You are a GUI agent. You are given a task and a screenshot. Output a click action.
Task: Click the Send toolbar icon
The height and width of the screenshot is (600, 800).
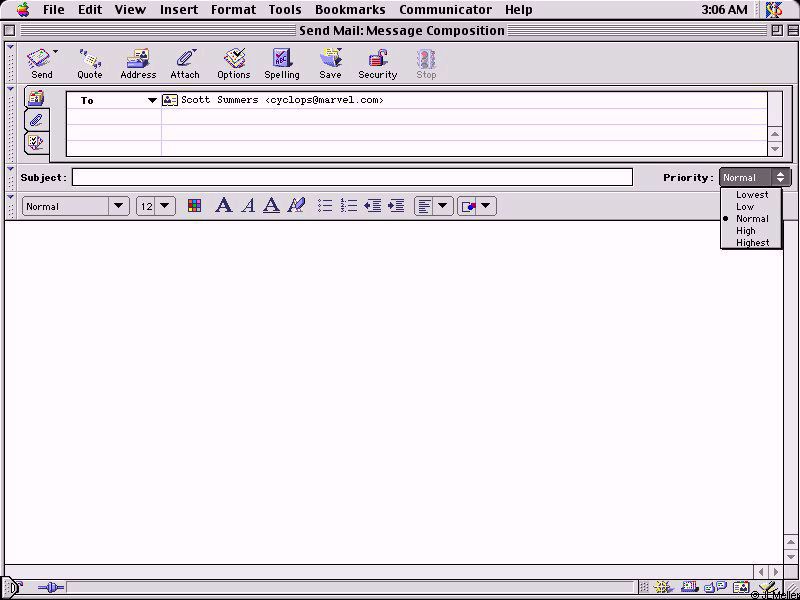[x=41, y=63]
